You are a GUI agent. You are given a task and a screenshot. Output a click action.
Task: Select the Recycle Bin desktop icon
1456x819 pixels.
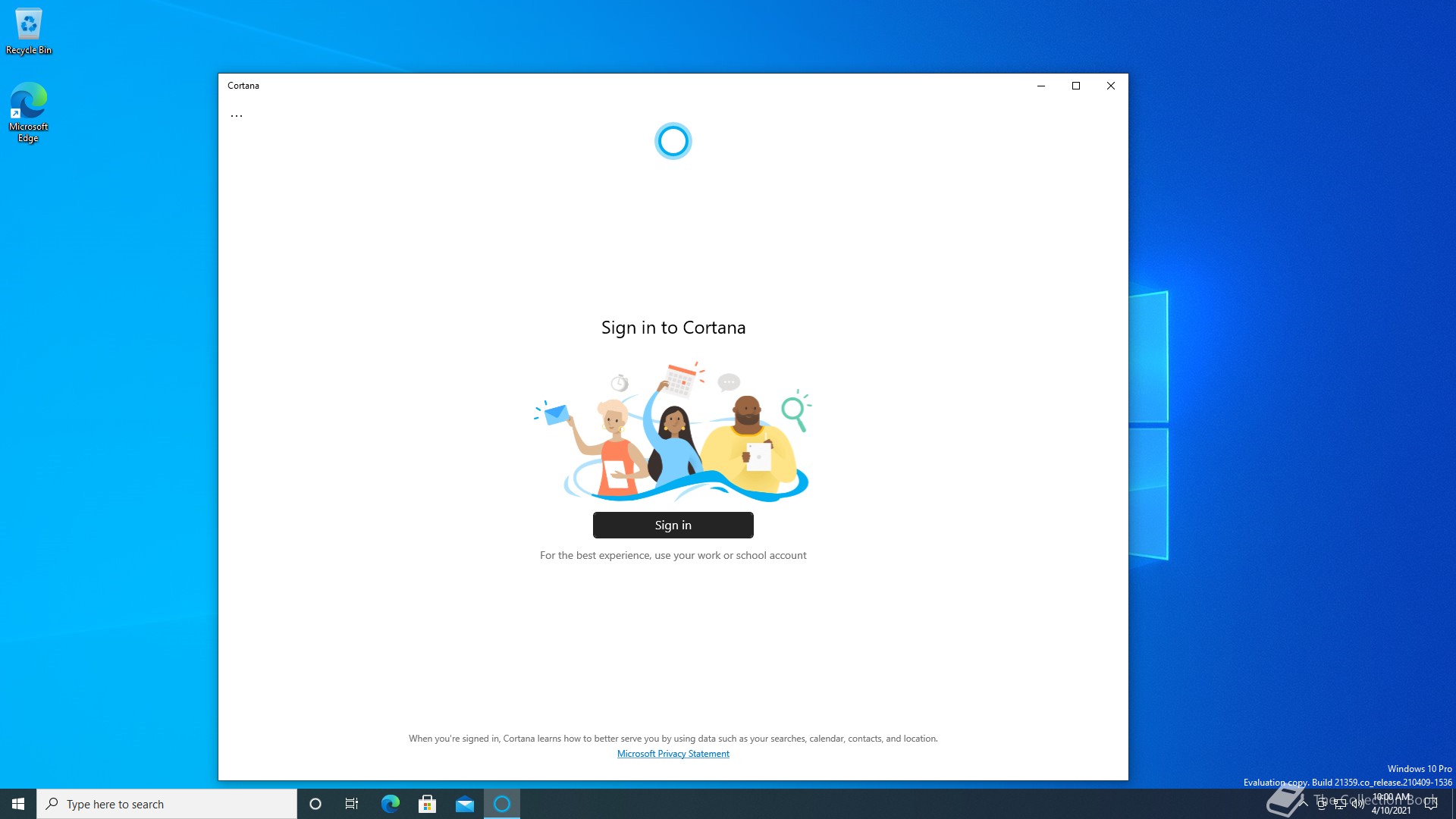(29, 31)
